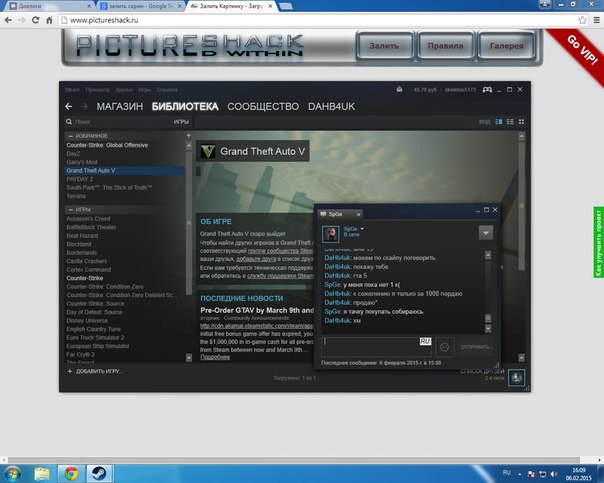Select Euro Truck Simulator 2
This screenshot has height=483, width=604.
95,337
